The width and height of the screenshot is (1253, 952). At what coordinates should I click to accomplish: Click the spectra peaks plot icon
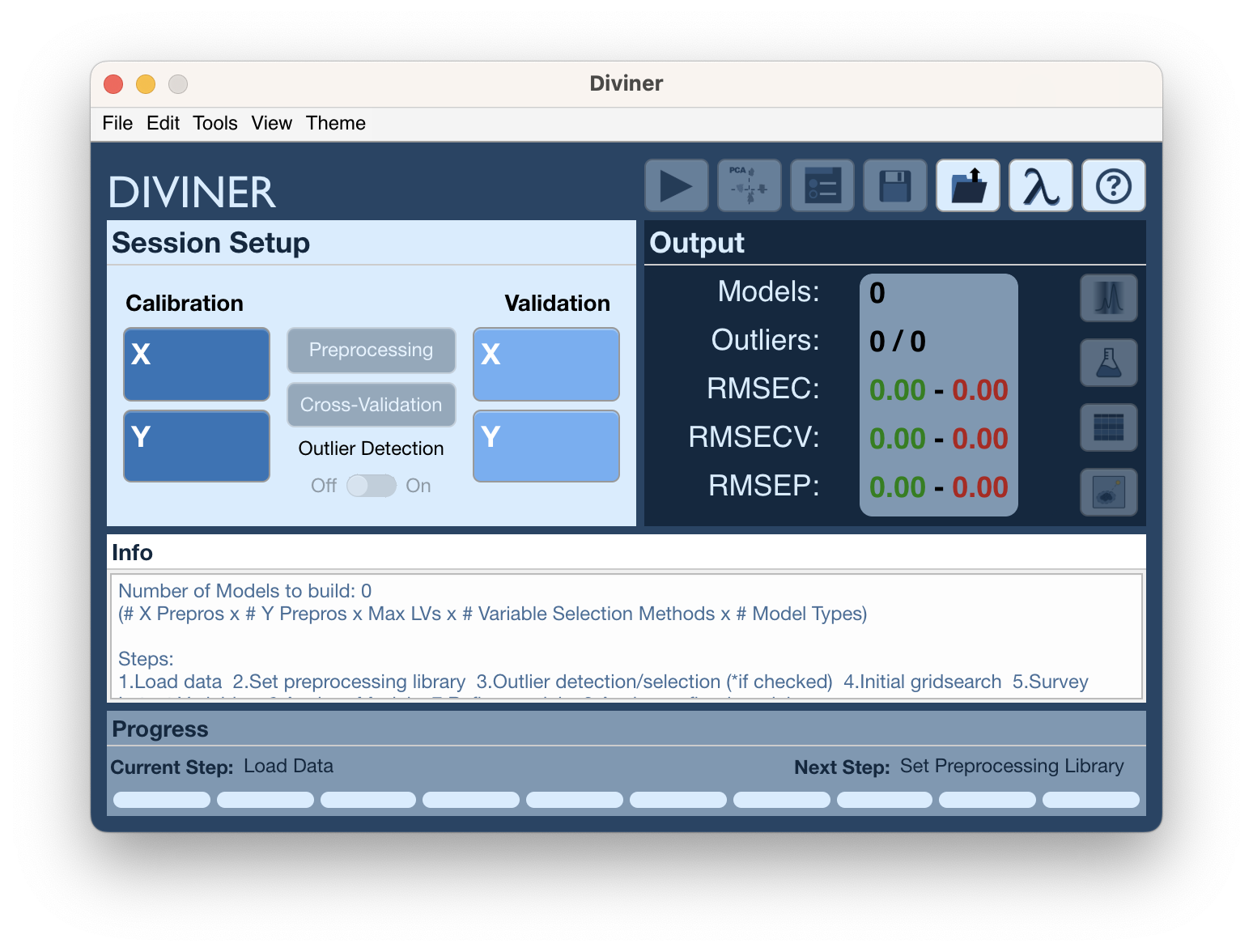tap(1109, 298)
